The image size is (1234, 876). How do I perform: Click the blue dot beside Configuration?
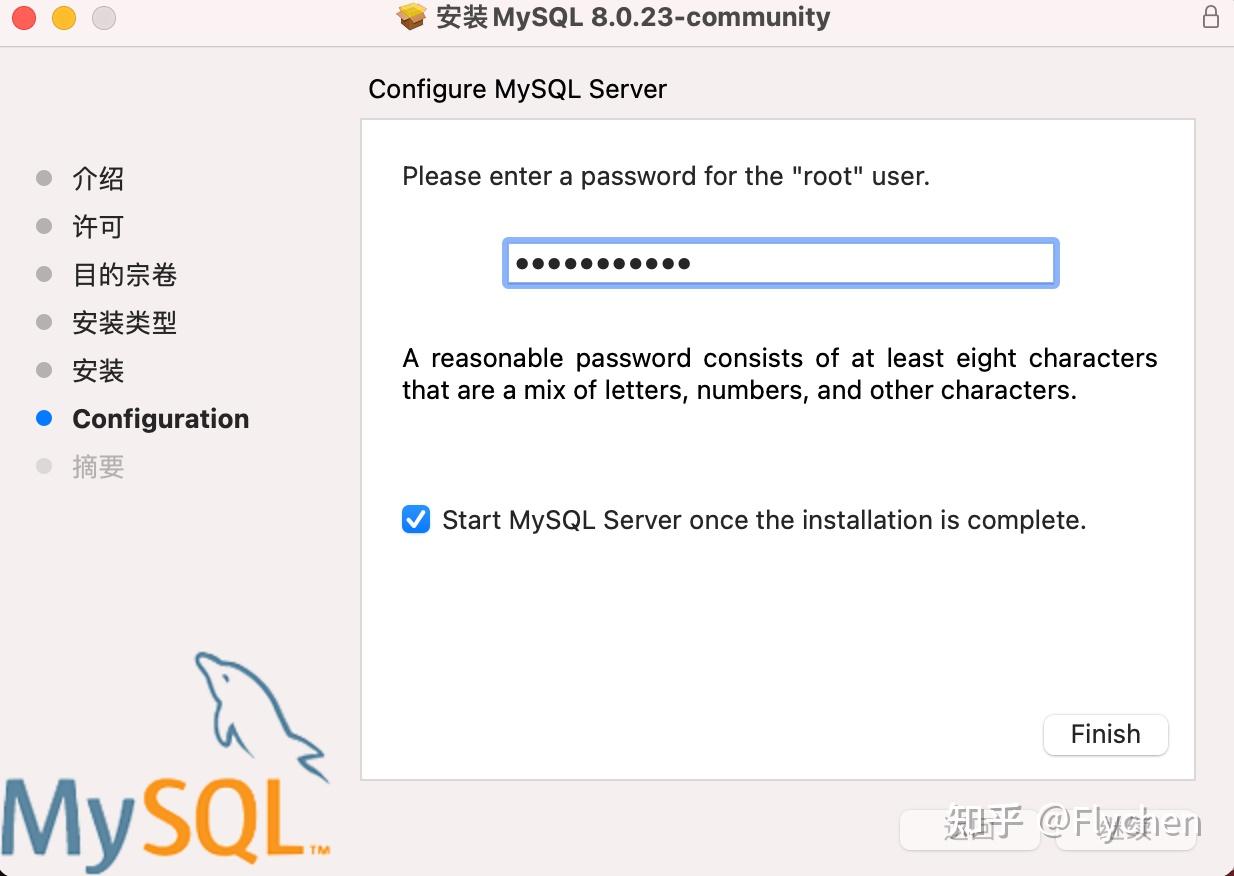44,418
